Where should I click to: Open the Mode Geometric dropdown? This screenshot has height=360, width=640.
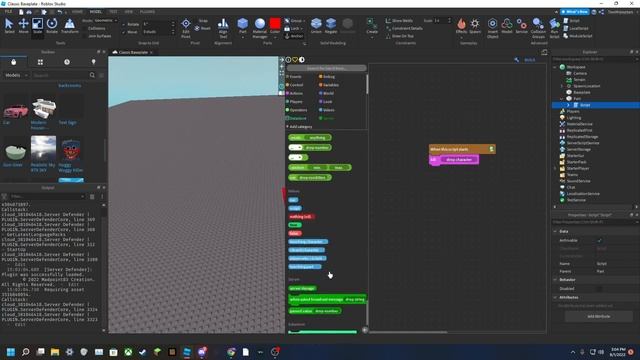[105, 20]
